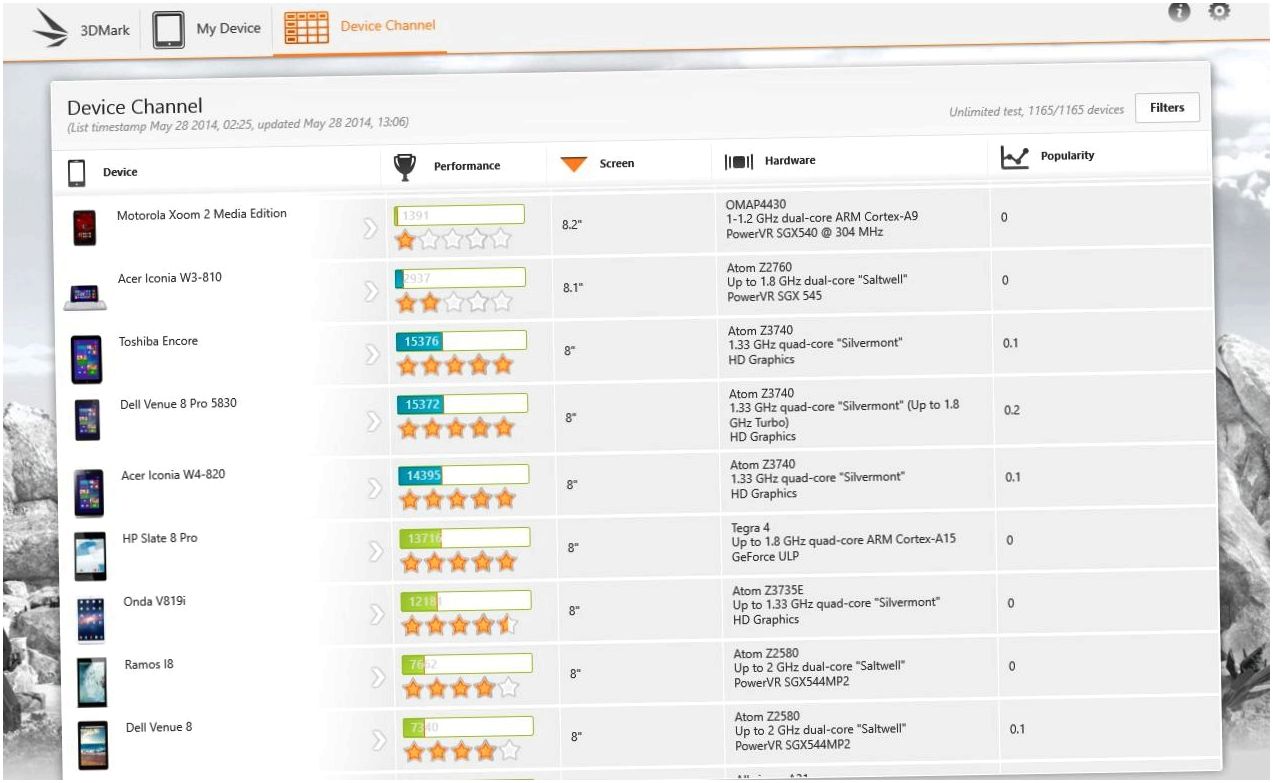Screen dimensions: 1273x783
Task: Sort by the Device column header
Action: click(120, 173)
